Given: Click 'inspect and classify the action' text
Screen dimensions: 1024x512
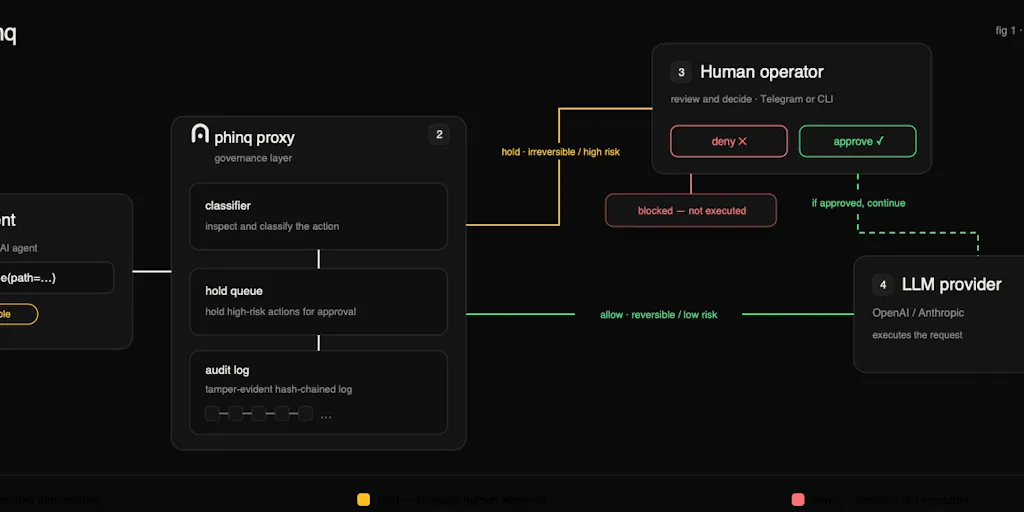Looking at the screenshot, I should 272,227.
